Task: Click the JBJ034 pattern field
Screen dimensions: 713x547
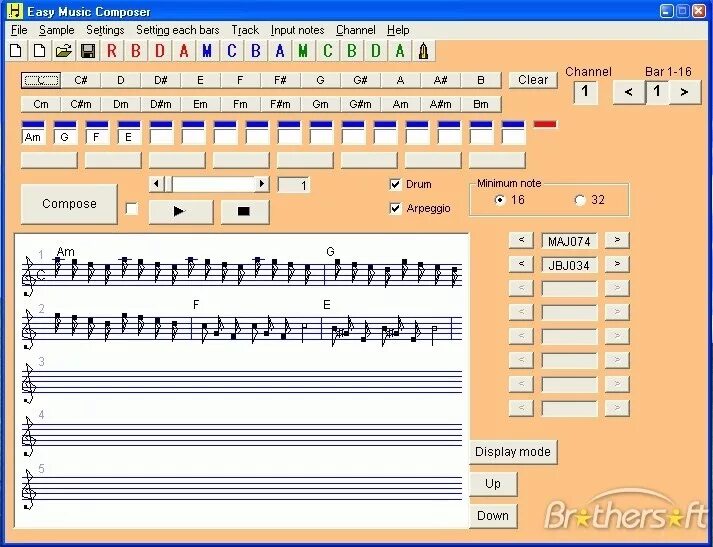Action: tap(569, 265)
